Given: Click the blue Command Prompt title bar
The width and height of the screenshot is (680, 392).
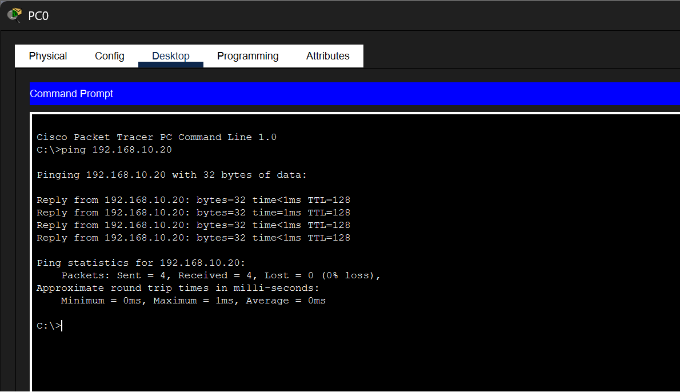Looking at the screenshot, I should [355, 94].
